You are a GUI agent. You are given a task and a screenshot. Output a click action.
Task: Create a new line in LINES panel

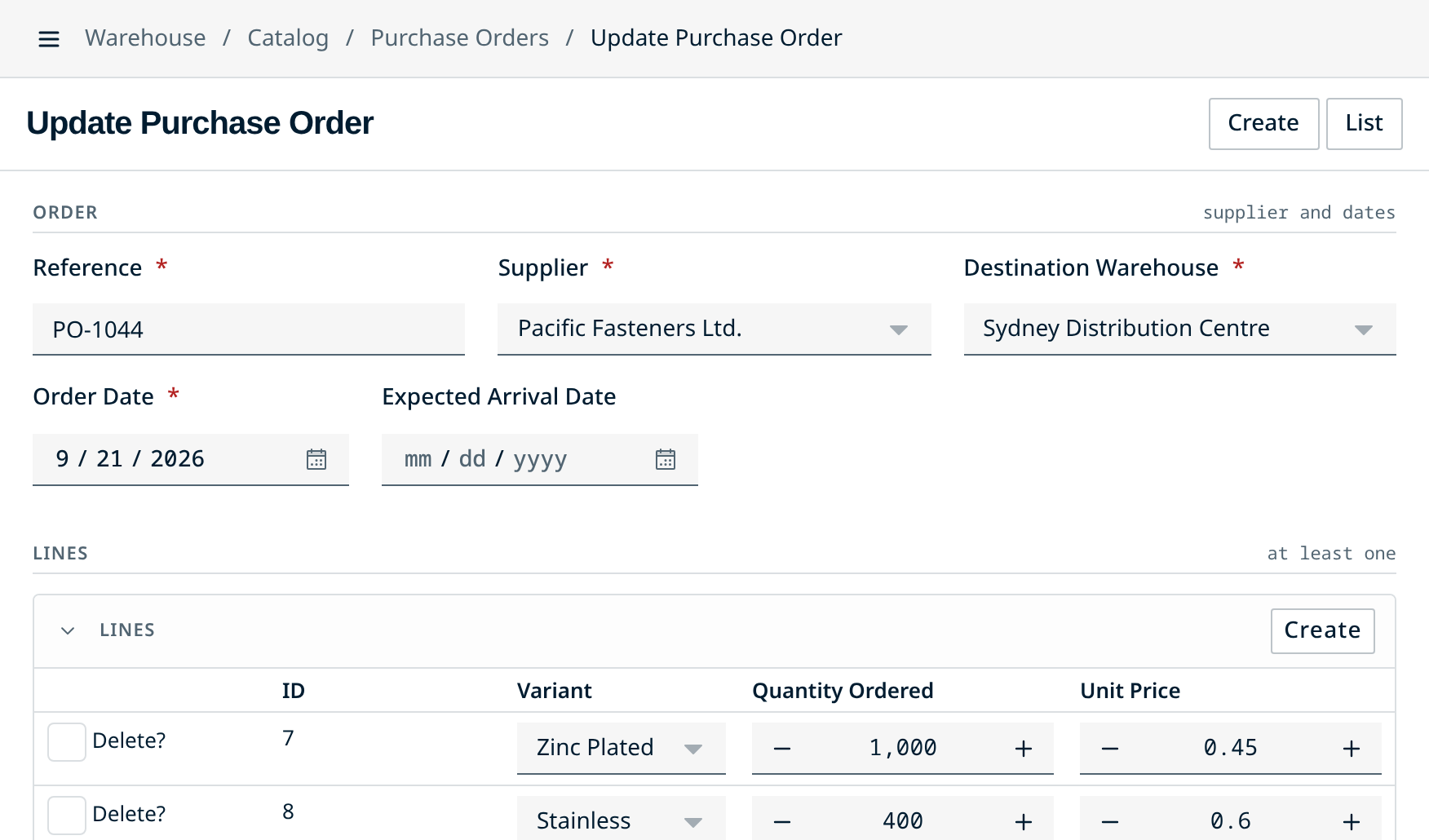tap(1322, 631)
